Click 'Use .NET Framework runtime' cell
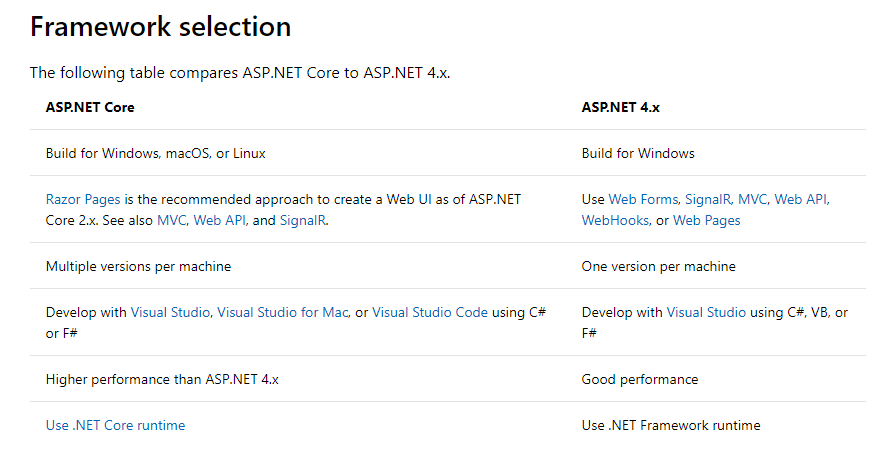879x460 pixels. [x=671, y=425]
